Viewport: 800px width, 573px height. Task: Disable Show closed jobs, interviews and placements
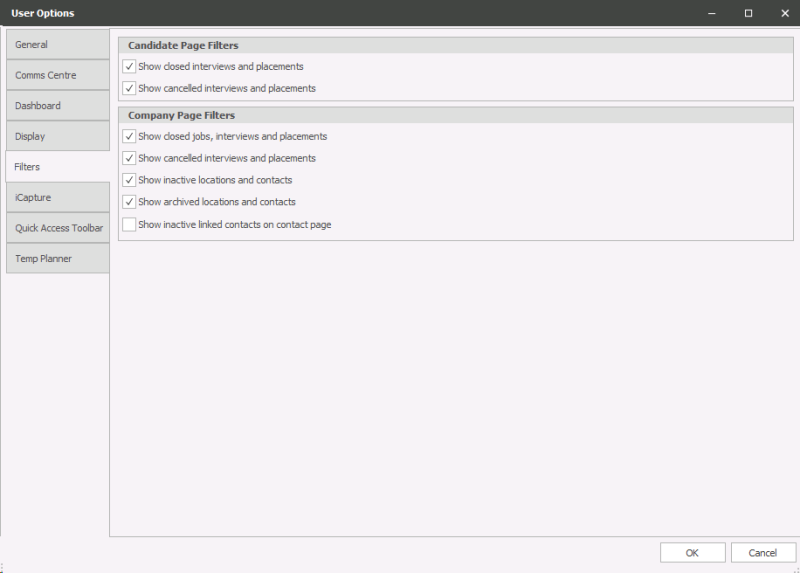click(x=129, y=137)
